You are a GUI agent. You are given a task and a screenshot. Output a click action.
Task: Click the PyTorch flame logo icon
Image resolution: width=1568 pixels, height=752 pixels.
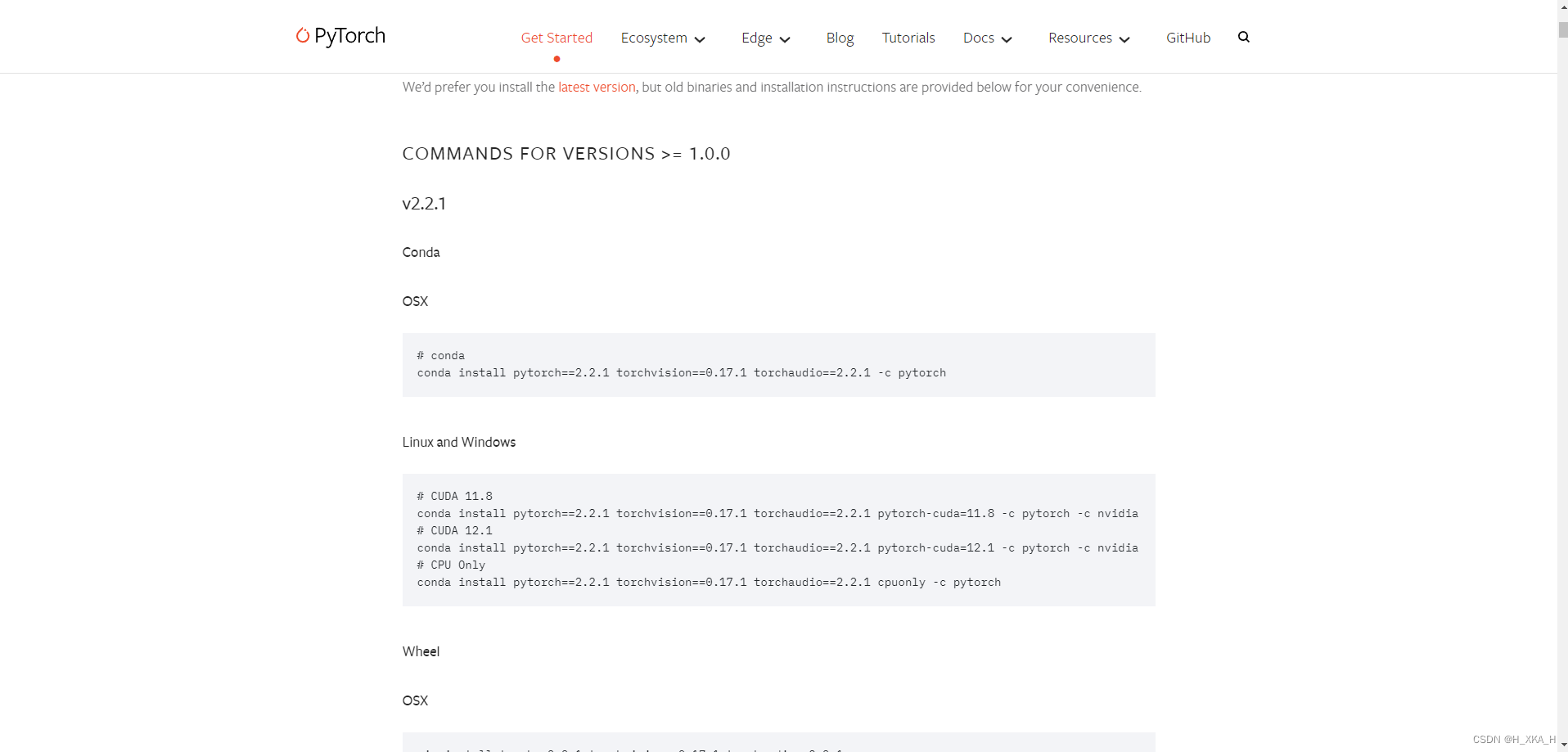(x=303, y=35)
